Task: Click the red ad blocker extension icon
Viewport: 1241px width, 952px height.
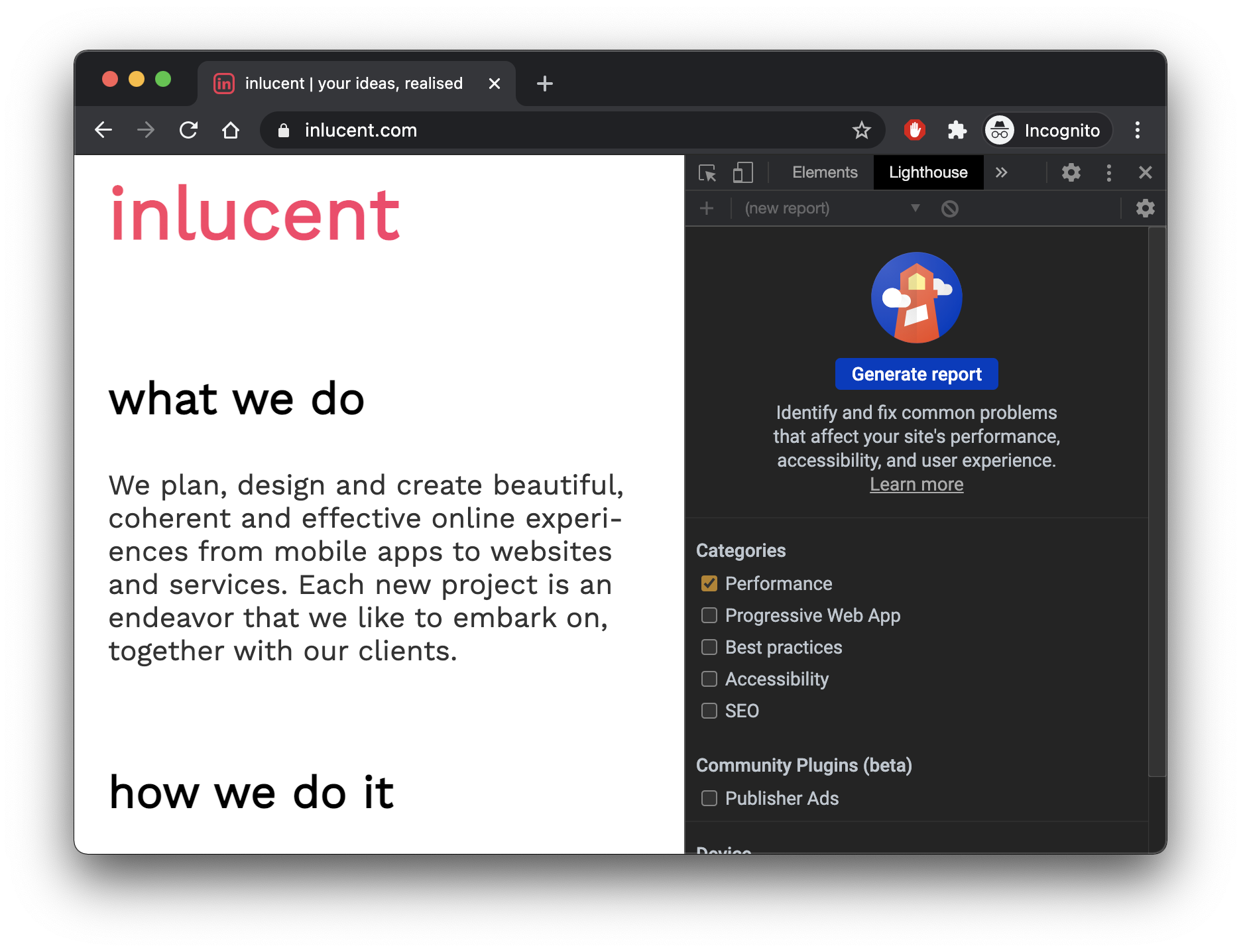Action: pos(915,131)
